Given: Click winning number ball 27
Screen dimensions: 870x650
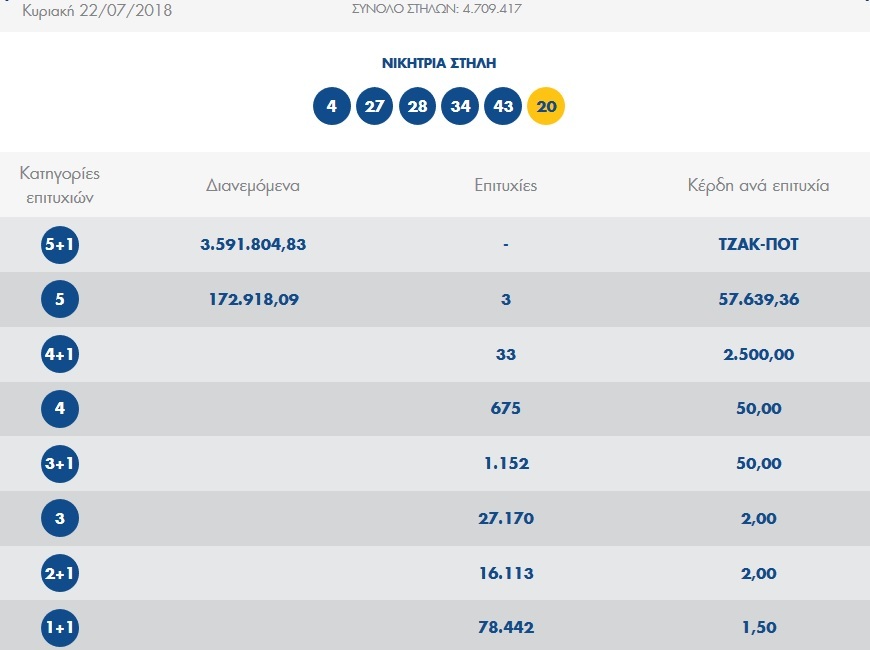Looking at the screenshot, I should tap(375, 106).
